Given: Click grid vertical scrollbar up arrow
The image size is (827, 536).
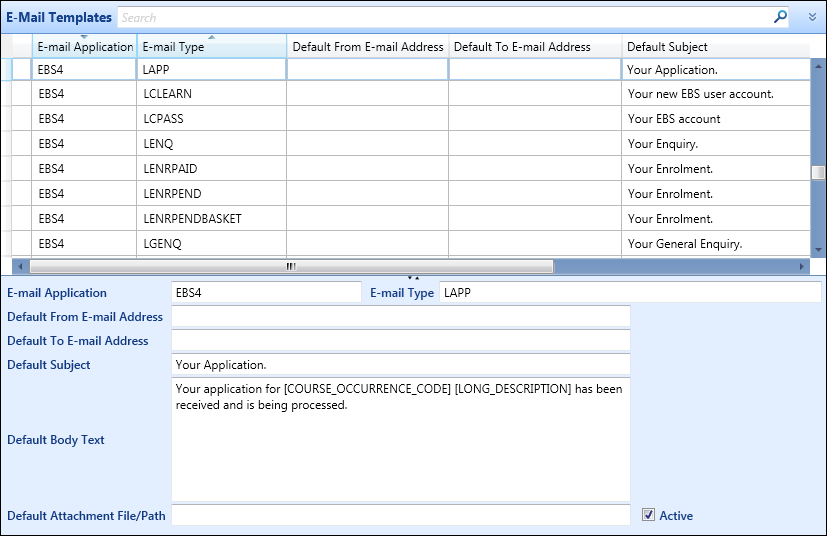Looking at the screenshot, I should point(818,66).
